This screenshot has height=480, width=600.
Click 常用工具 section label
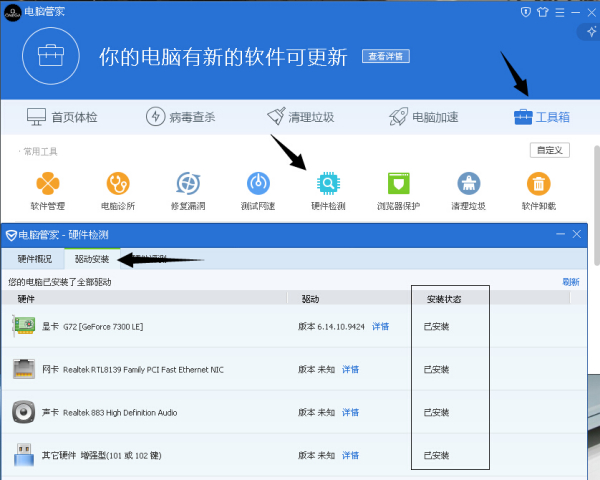click(x=40, y=152)
